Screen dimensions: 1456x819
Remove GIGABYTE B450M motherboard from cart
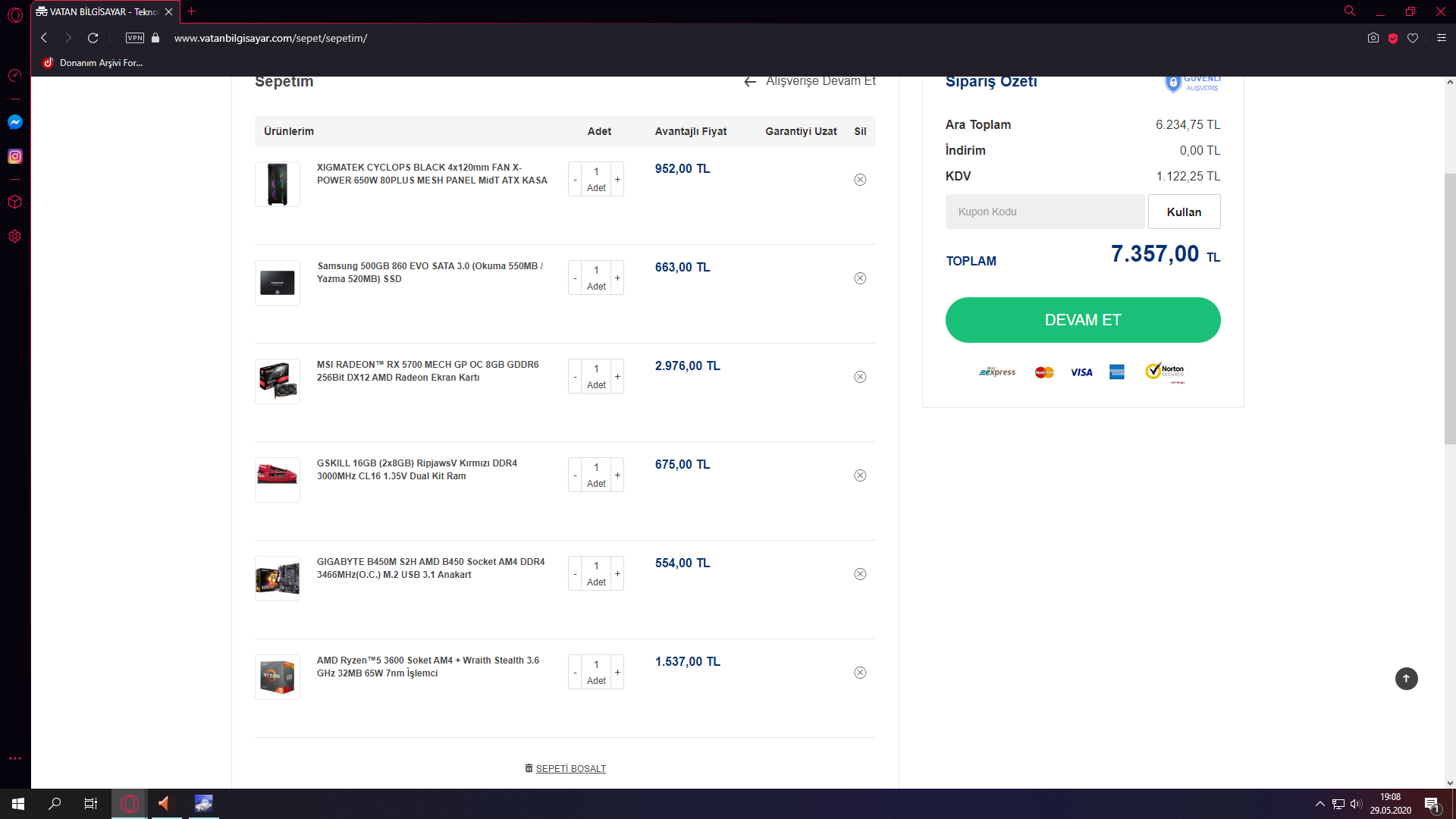(x=860, y=574)
